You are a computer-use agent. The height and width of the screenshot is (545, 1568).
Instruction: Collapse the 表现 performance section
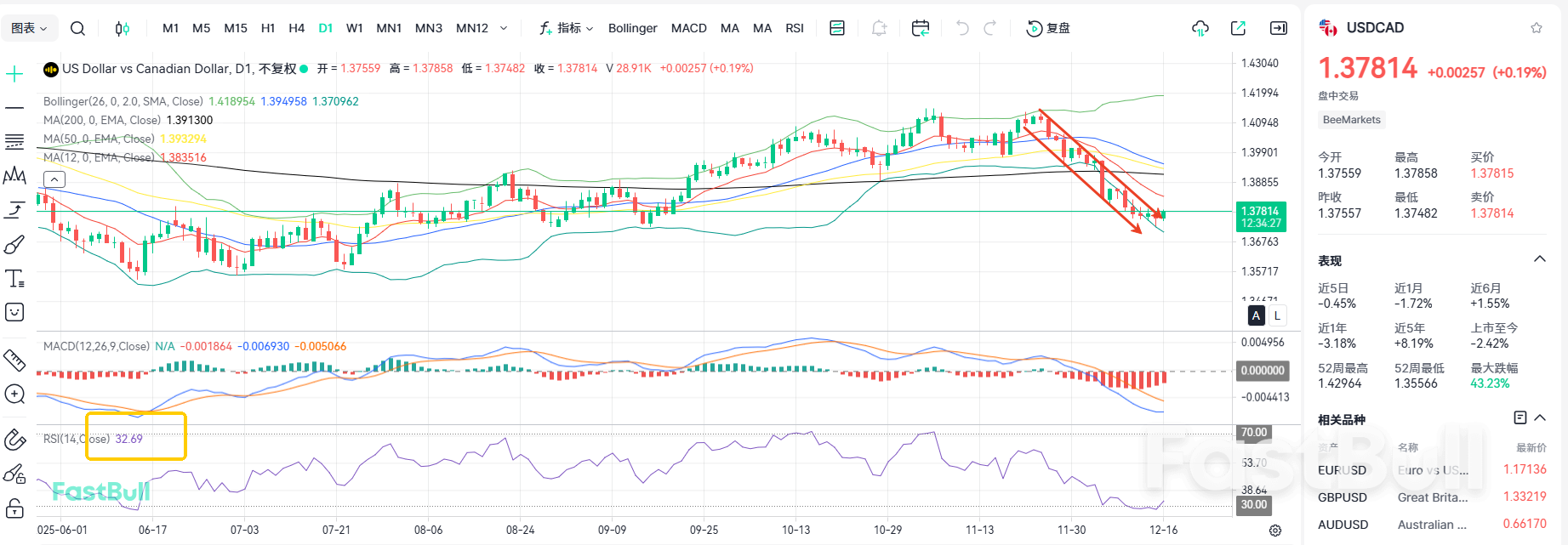(x=1539, y=259)
